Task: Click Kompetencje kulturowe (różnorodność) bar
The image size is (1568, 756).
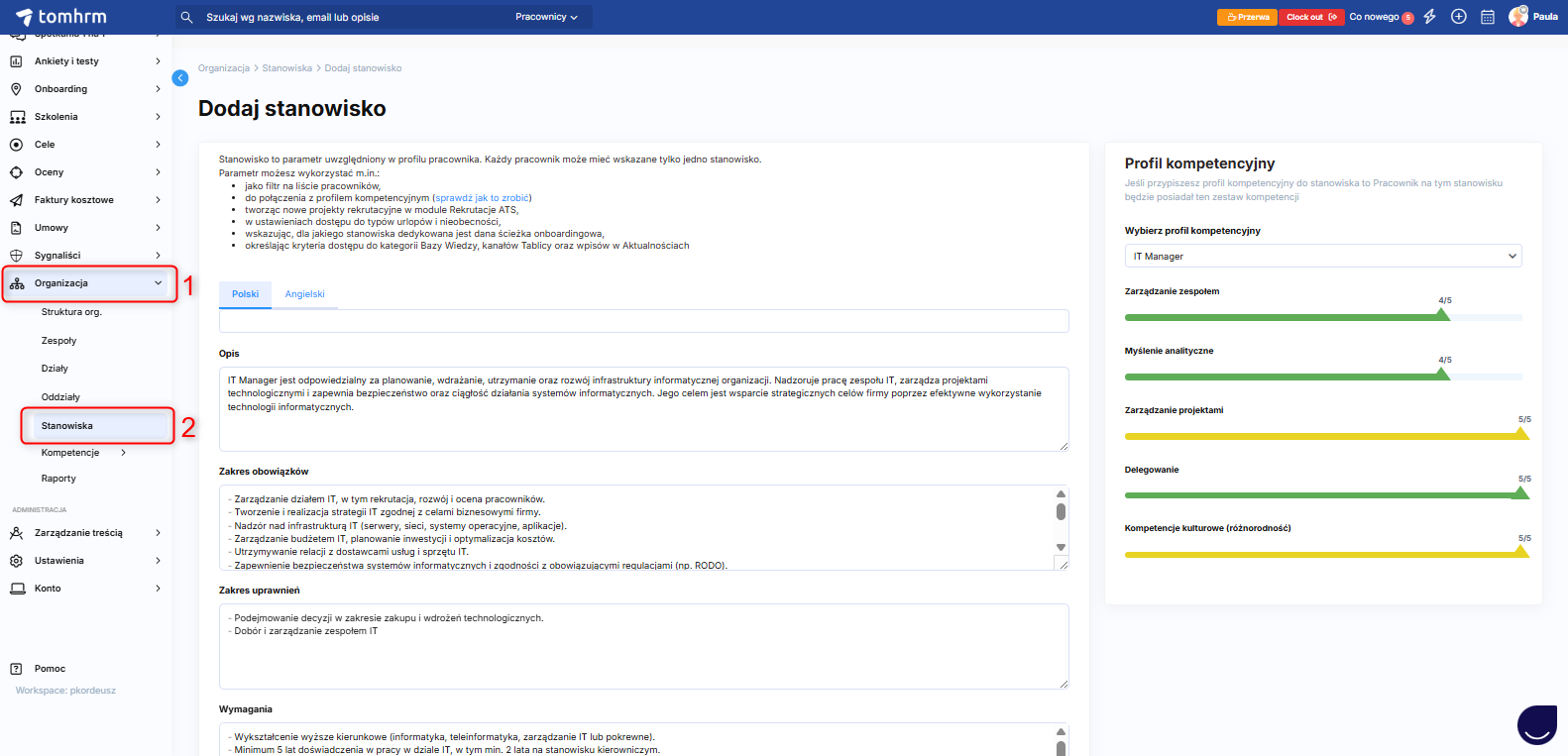Action: 1323,555
